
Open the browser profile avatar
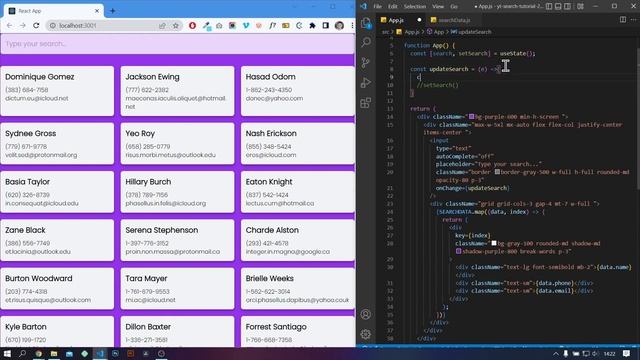tap(339, 25)
